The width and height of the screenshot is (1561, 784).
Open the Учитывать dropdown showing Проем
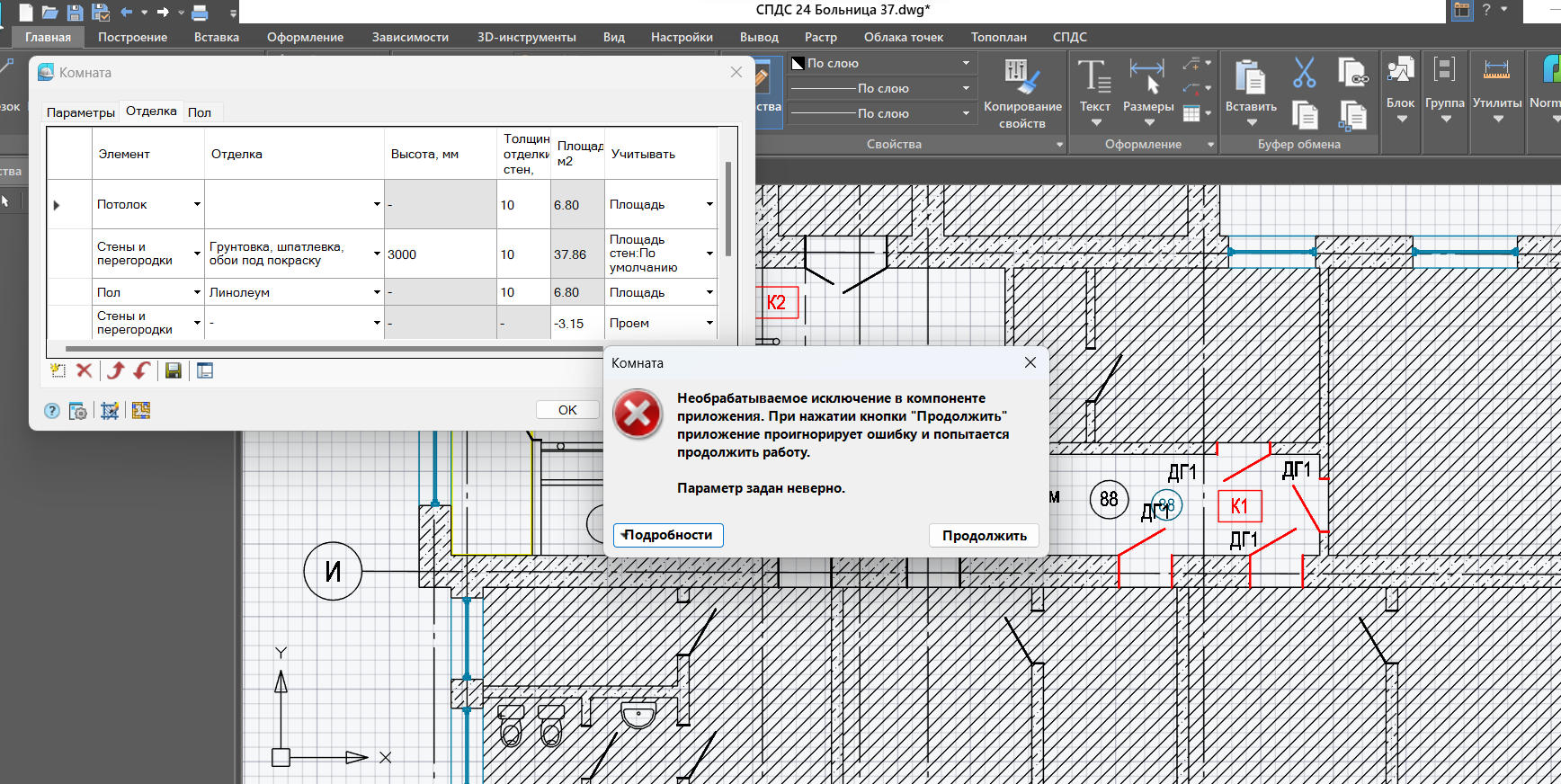(x=709, y=323)
